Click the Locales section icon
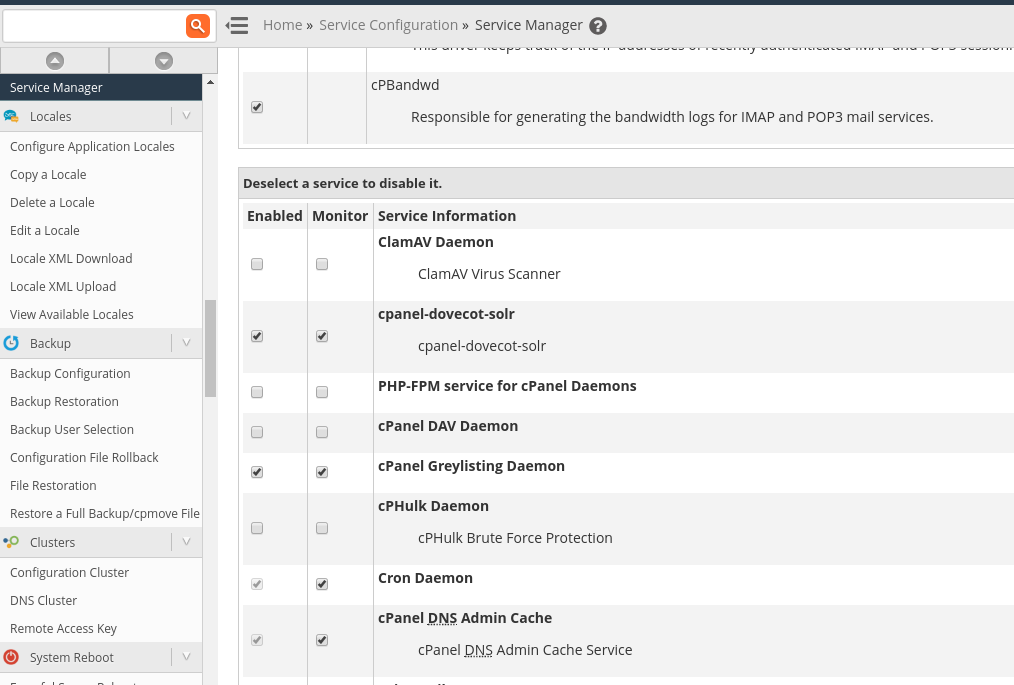Viewport: 1014px width, 685px height. click(11, 117)
